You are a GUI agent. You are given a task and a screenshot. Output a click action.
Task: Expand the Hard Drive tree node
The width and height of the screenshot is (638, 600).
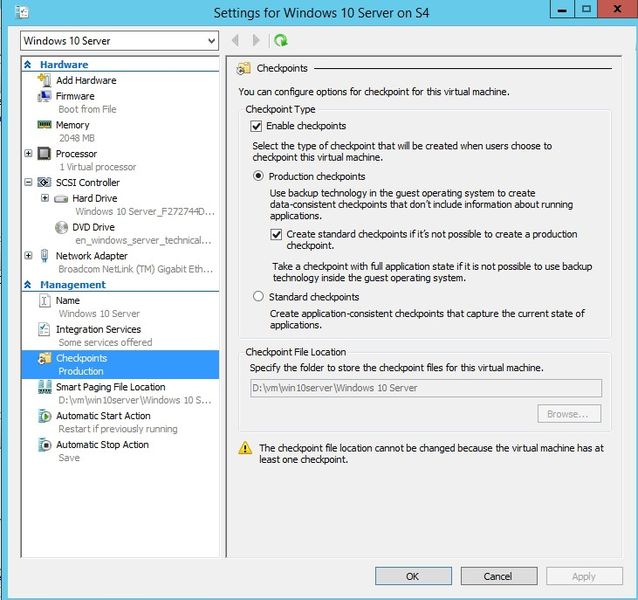tap(45, 198)
